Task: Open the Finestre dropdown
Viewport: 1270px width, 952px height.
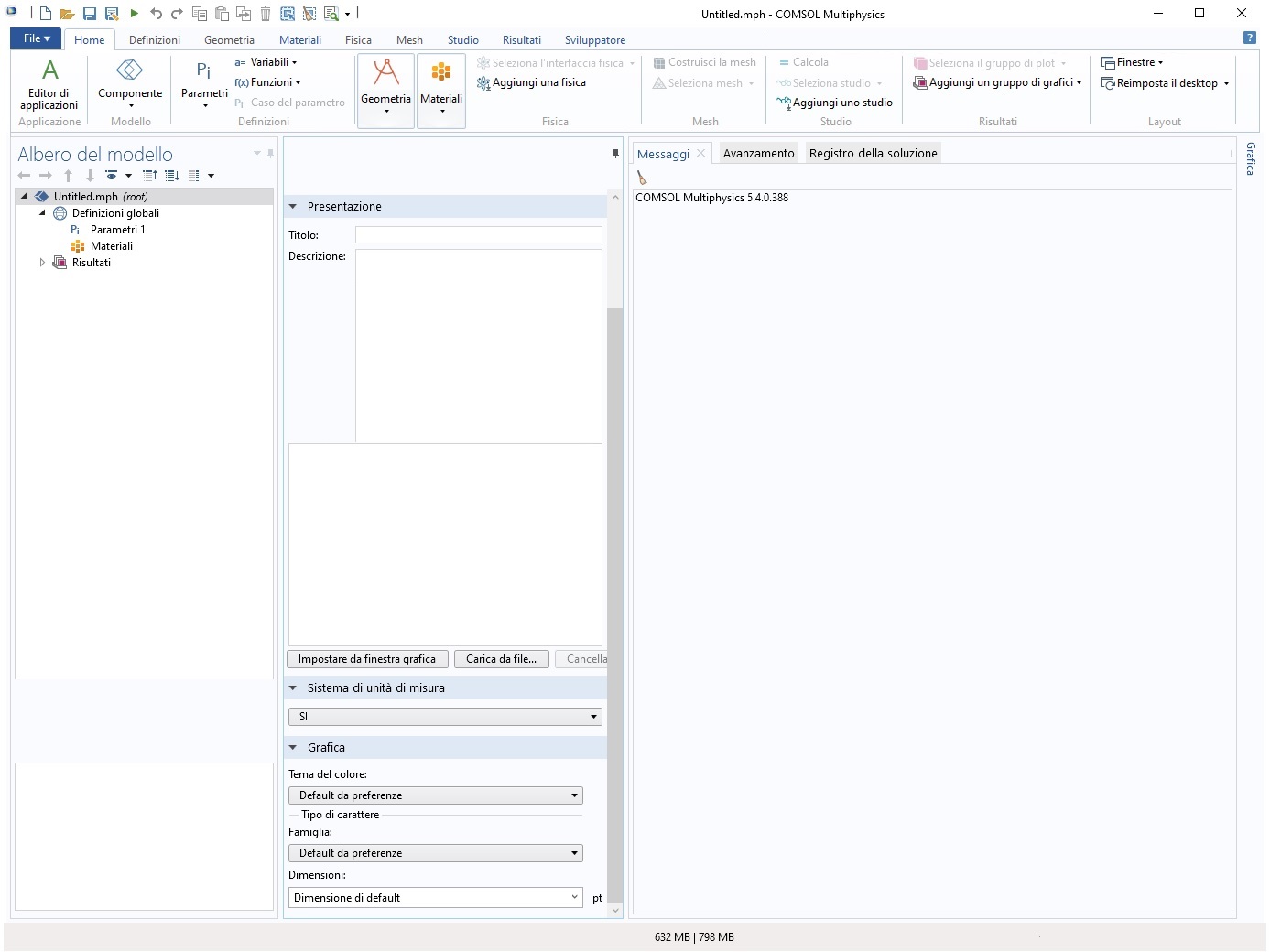Action: click(x=1132, y=62)
